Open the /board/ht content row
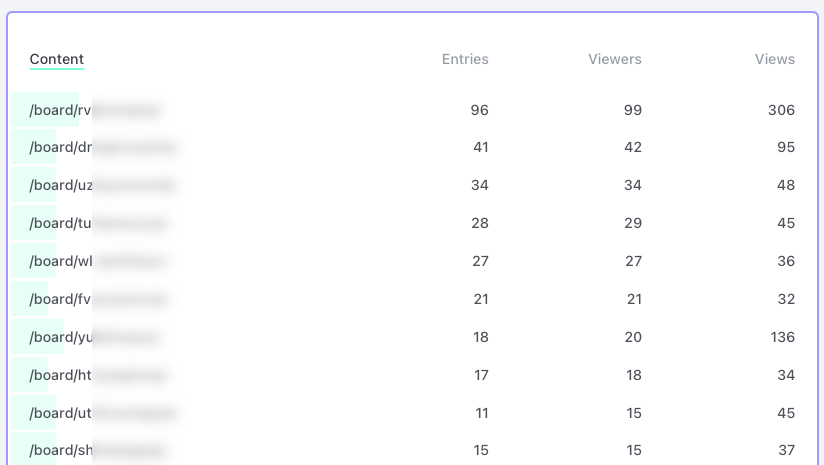 tap(412, 375)
